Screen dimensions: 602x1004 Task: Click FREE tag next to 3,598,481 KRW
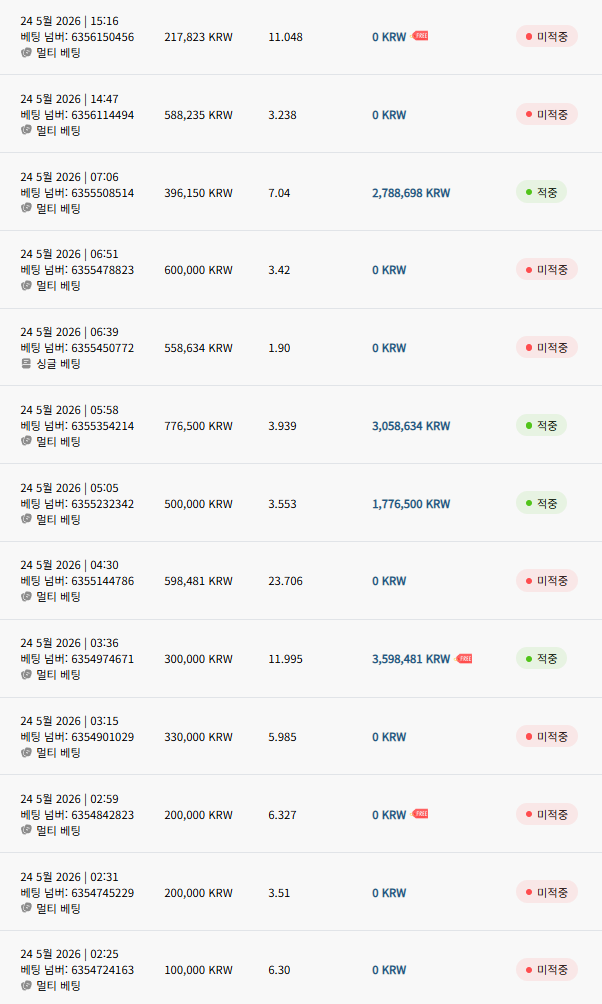click(464, 658)
